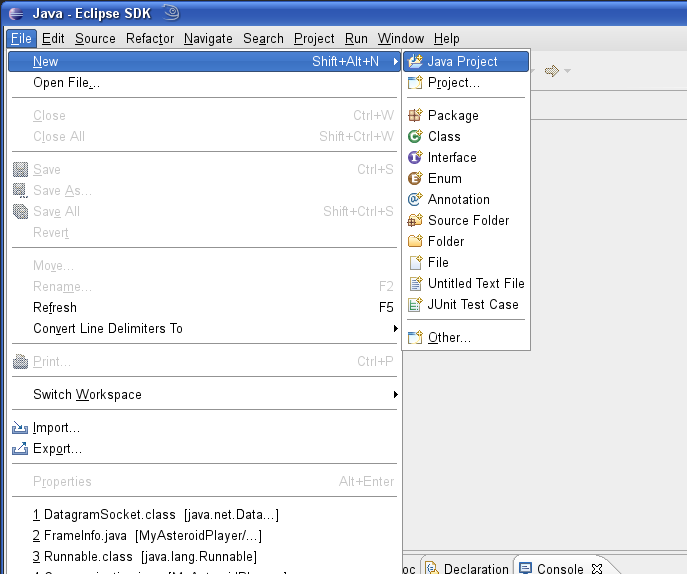Click the Other... wizard icon
Image resolution: width=687 pixels, height=574 pixels.
[x=415, y=337]
